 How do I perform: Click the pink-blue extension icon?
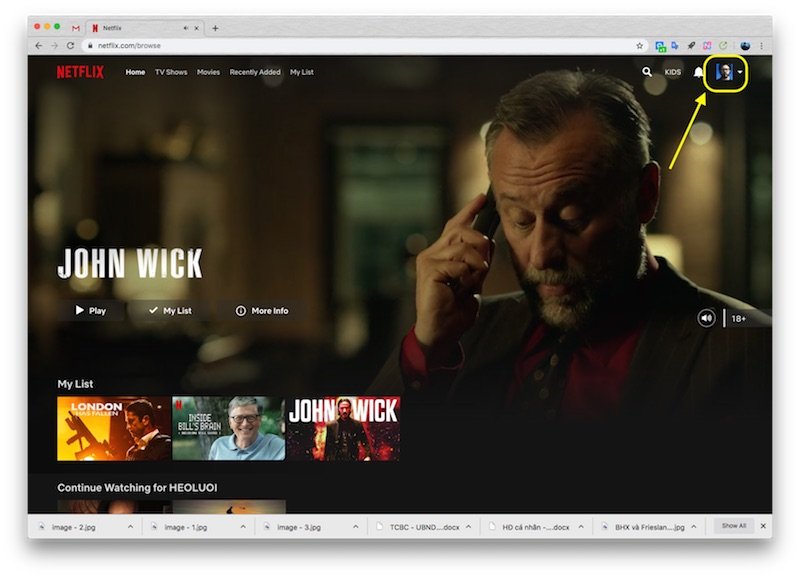707,45
